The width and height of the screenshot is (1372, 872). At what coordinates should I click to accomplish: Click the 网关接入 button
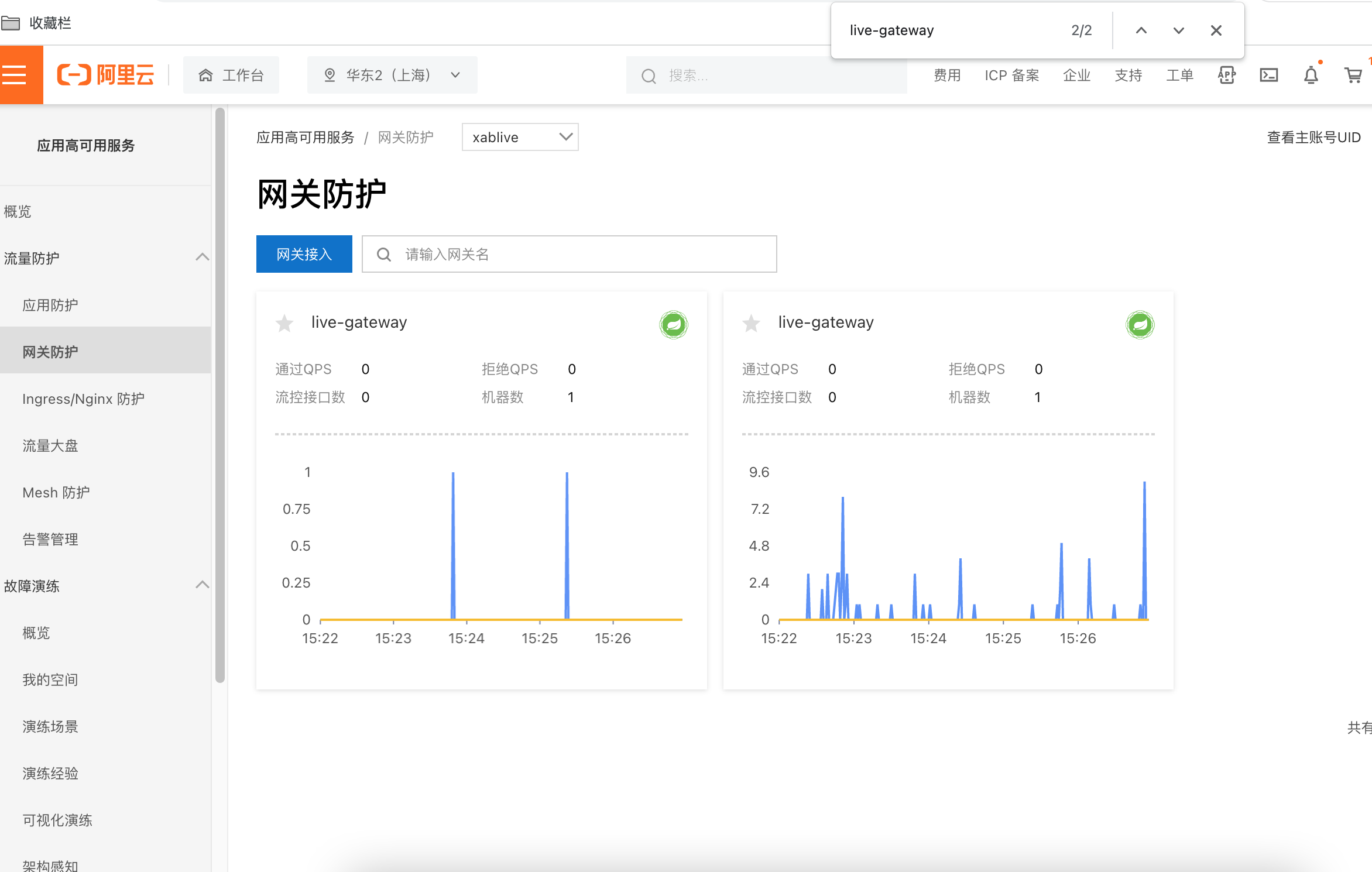pos(304,254)
